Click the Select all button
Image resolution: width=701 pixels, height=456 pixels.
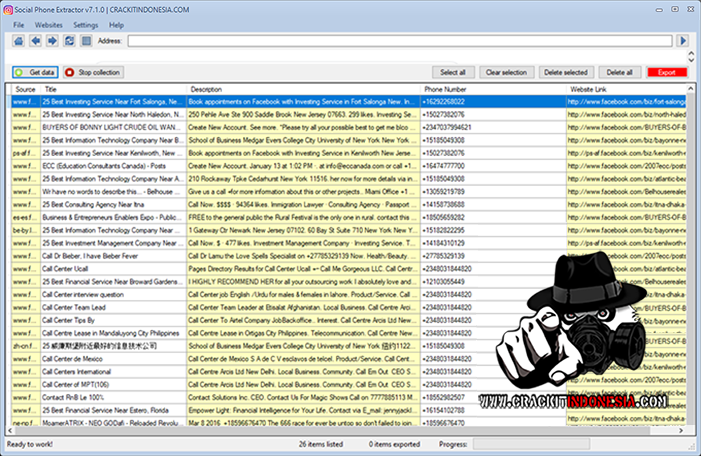(x=453, y=73)
